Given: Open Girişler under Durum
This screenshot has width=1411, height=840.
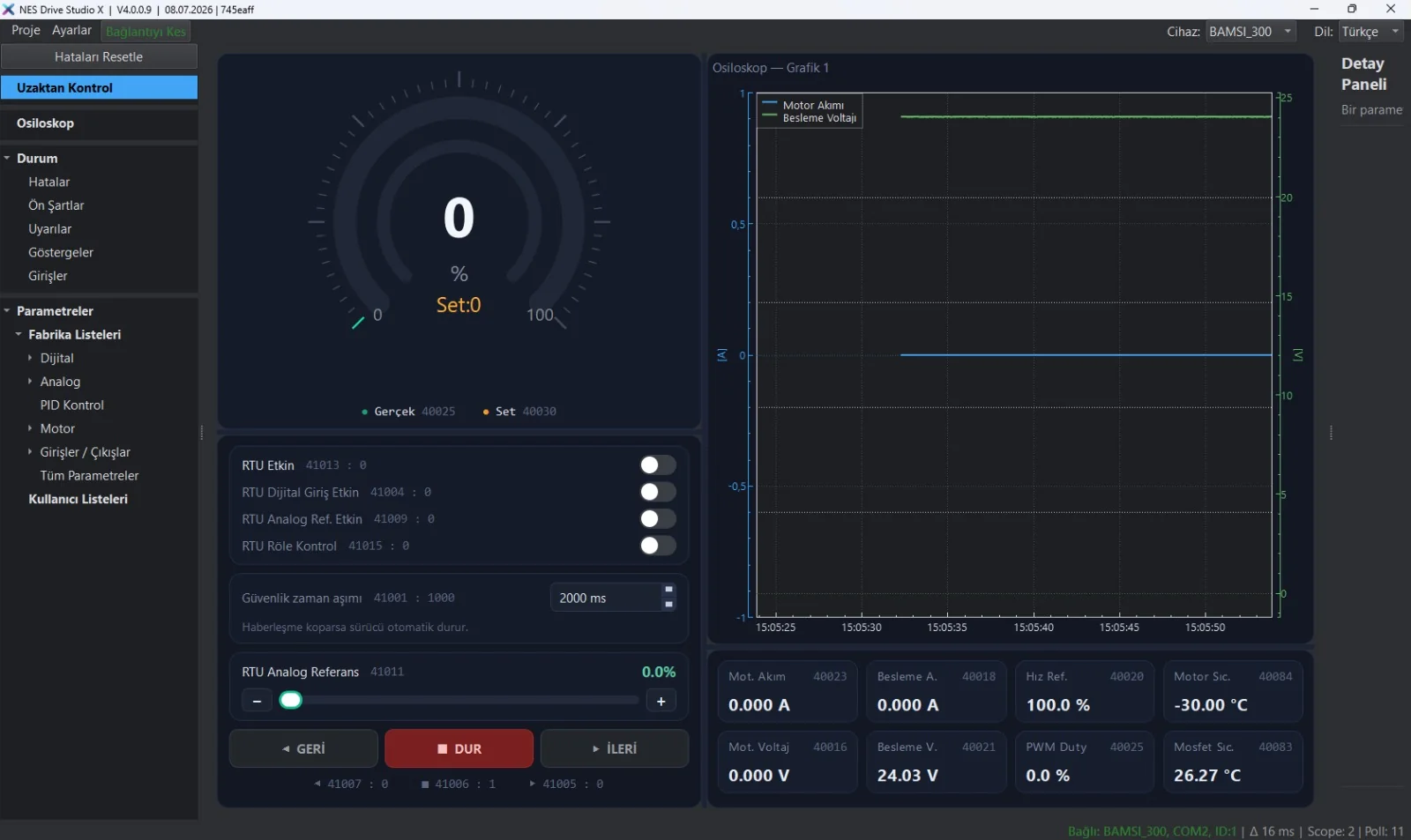Looking at the screenshot, I should pos(48,276).
